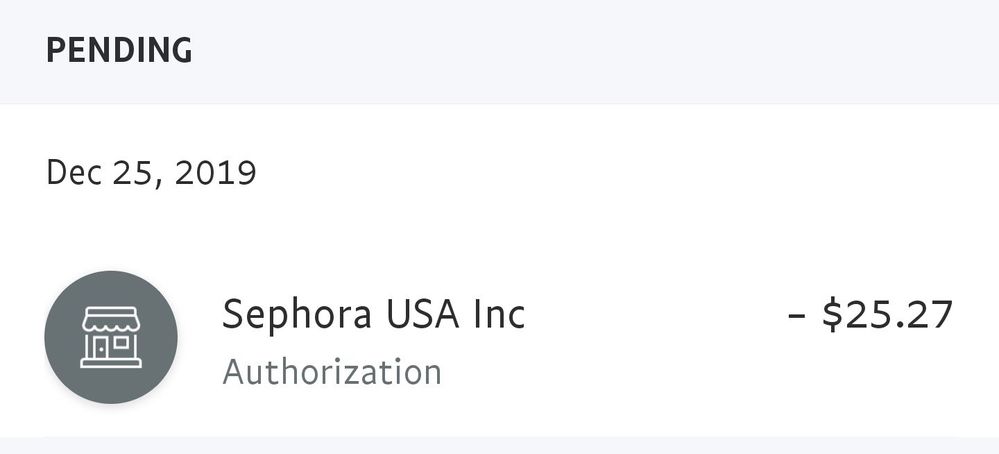999x454 pixels.
Task: Select the Sephora store awning icon
Action: [x=111, y=323]
